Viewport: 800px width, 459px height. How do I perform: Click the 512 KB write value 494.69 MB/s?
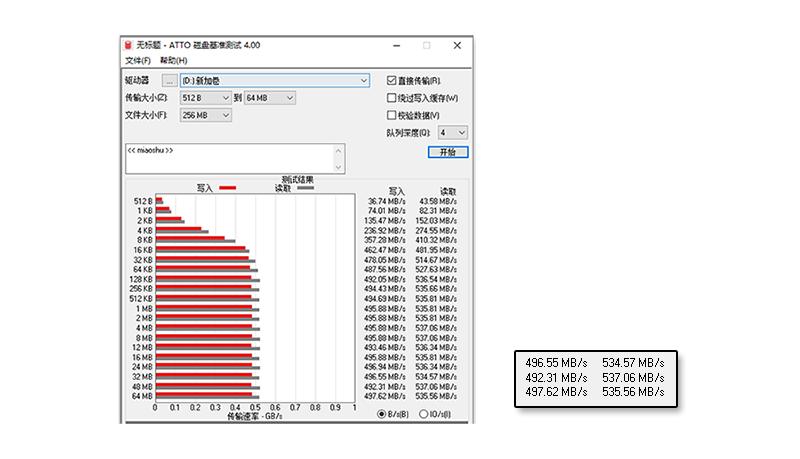tap(385, 299)
